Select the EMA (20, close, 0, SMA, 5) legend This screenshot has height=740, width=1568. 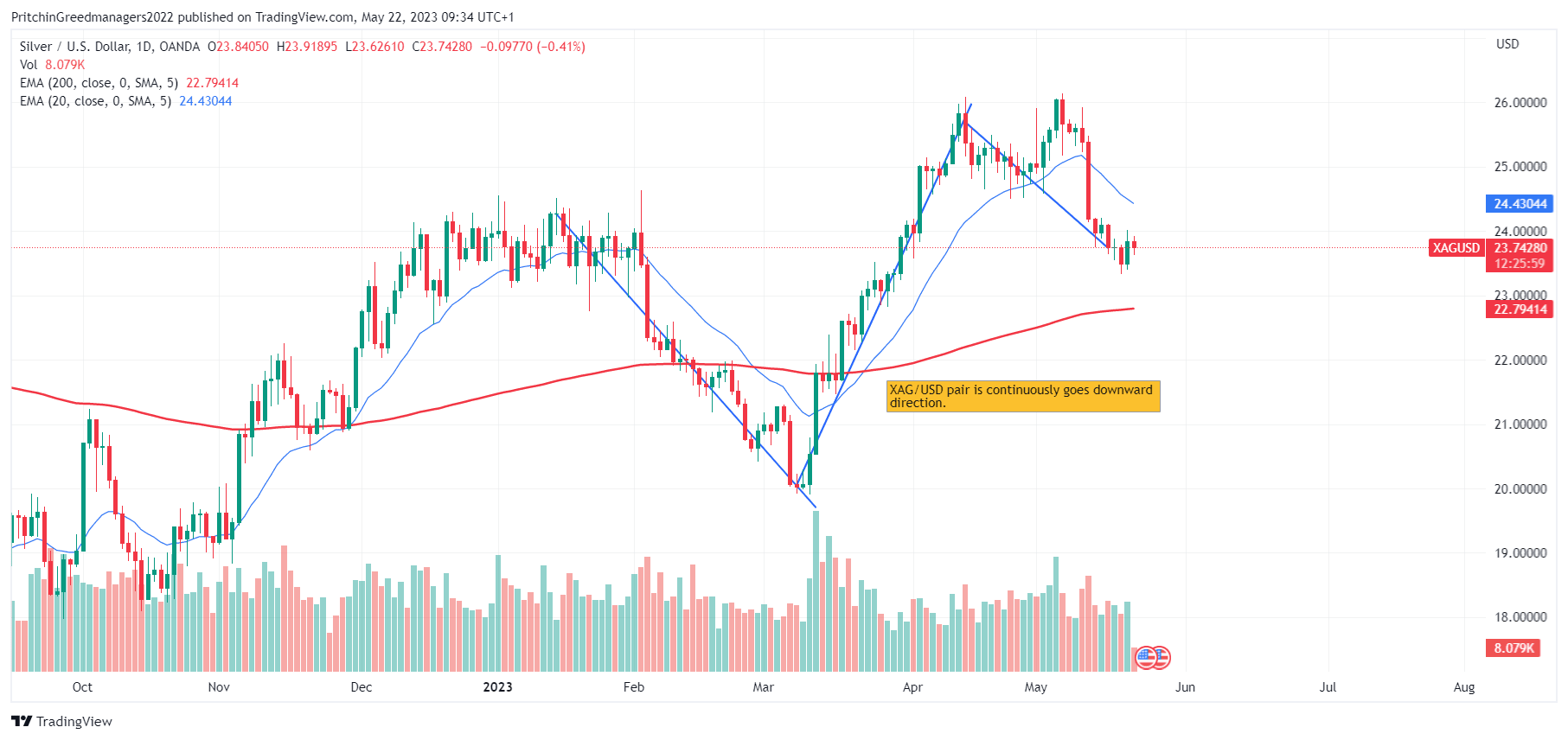95,101
